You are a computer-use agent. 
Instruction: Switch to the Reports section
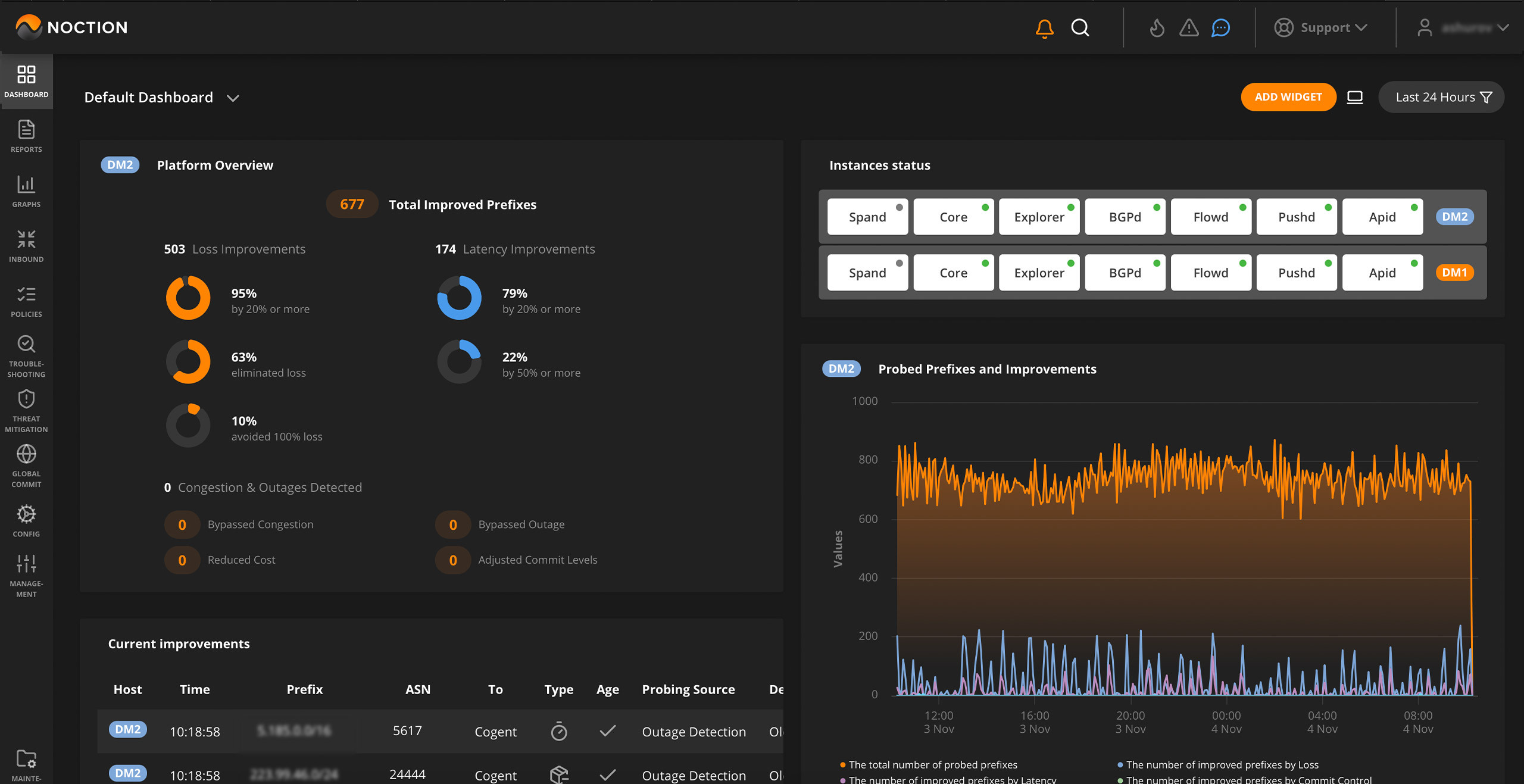pos(26,136)
